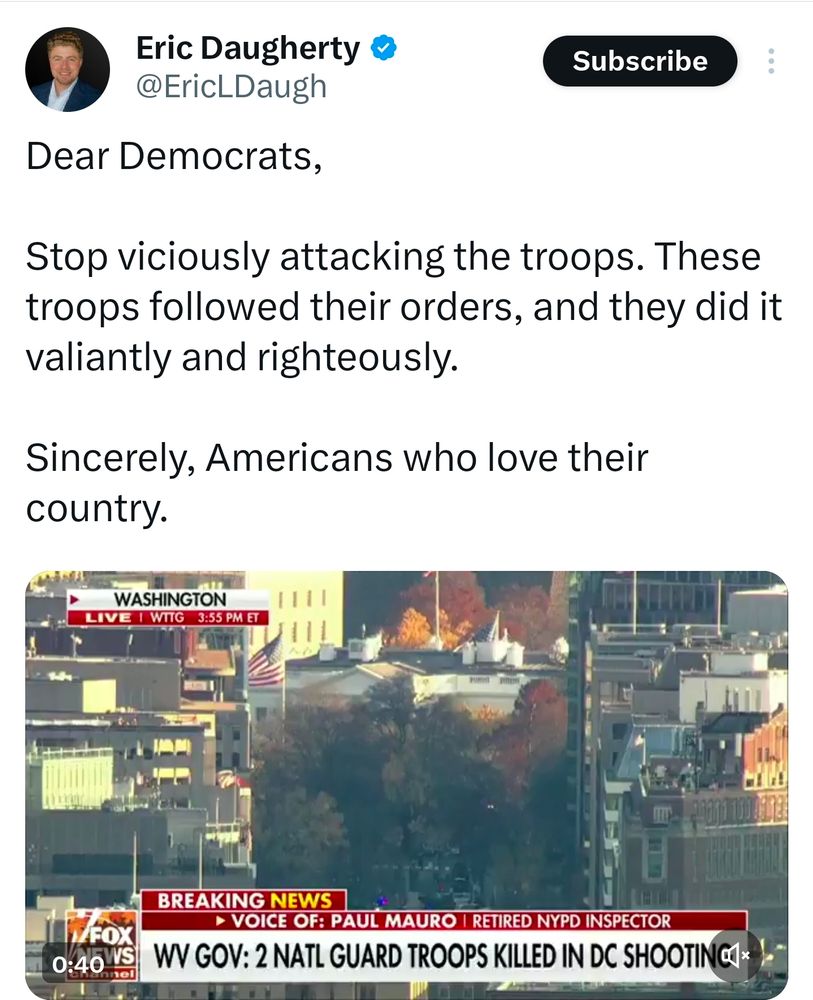
Task: Unmute the video using speaker icon
Action: pyautogui.click(x=735, y=955)
